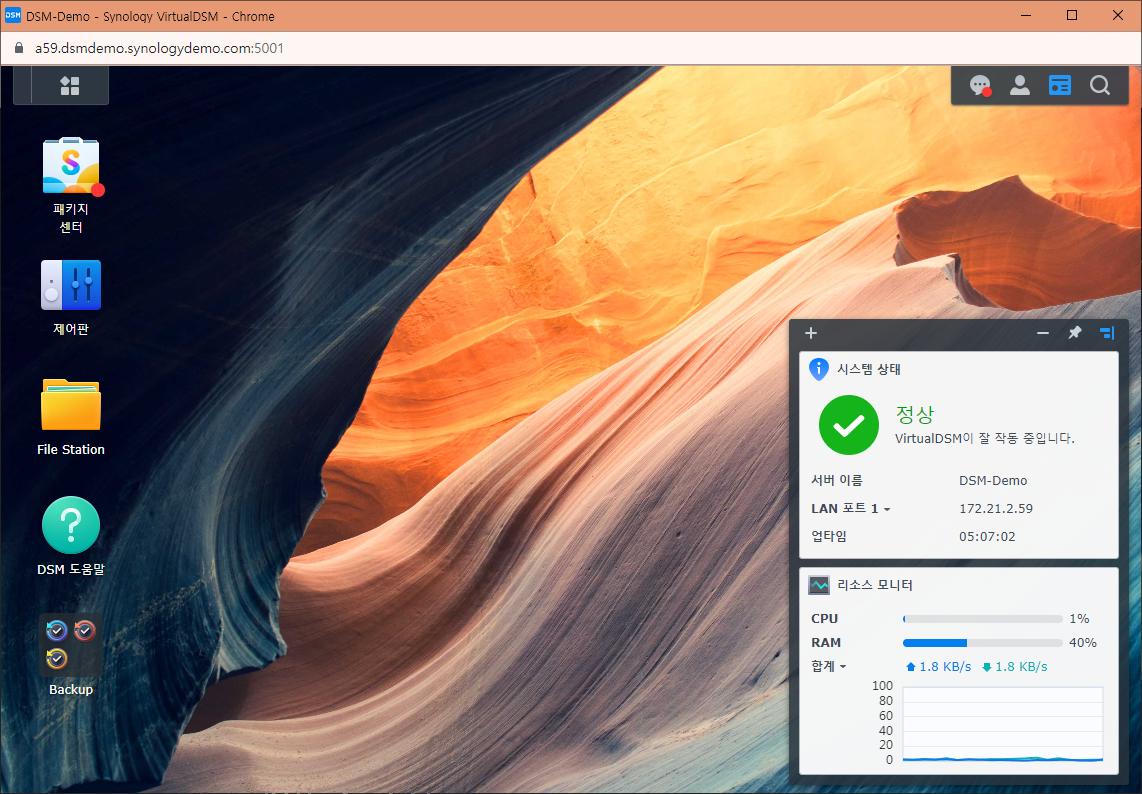Open the Backup desktop folder group
1142x794 pixels.
pos(71,644)
